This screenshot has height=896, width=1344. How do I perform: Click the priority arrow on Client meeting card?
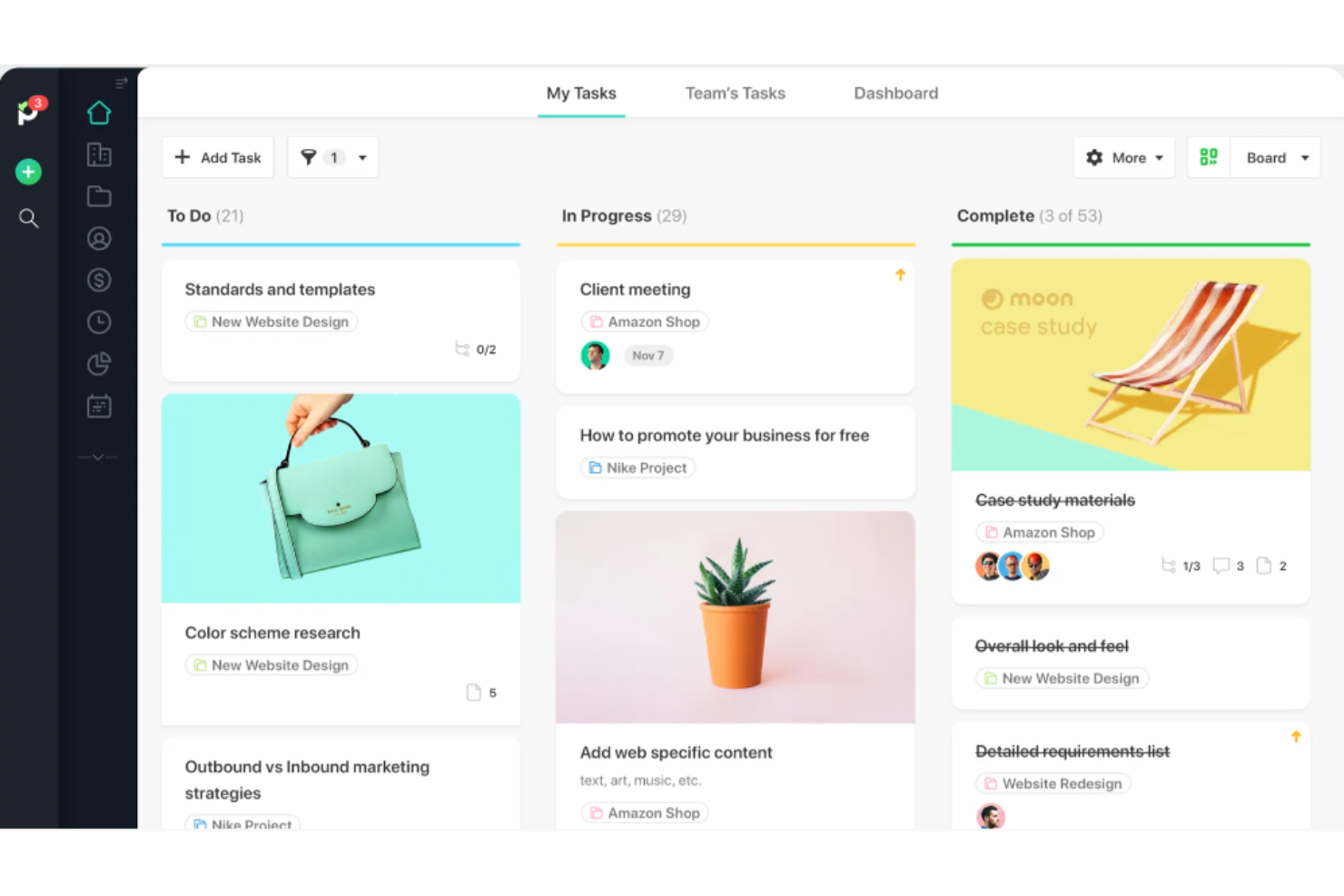point(900,274)
